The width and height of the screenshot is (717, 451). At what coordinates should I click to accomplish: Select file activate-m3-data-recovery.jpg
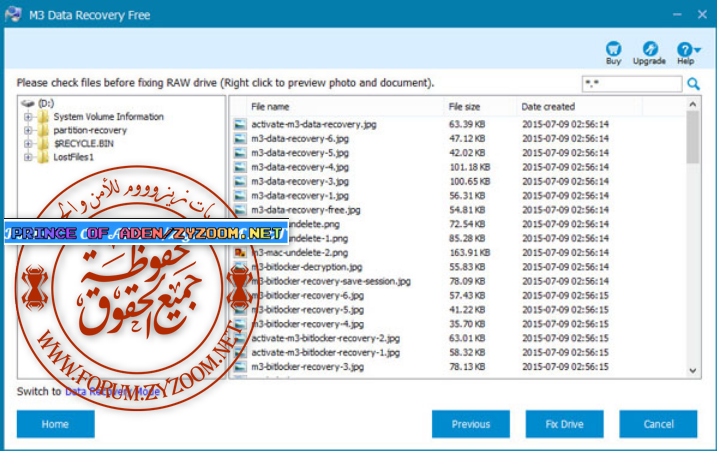point(314,124)
